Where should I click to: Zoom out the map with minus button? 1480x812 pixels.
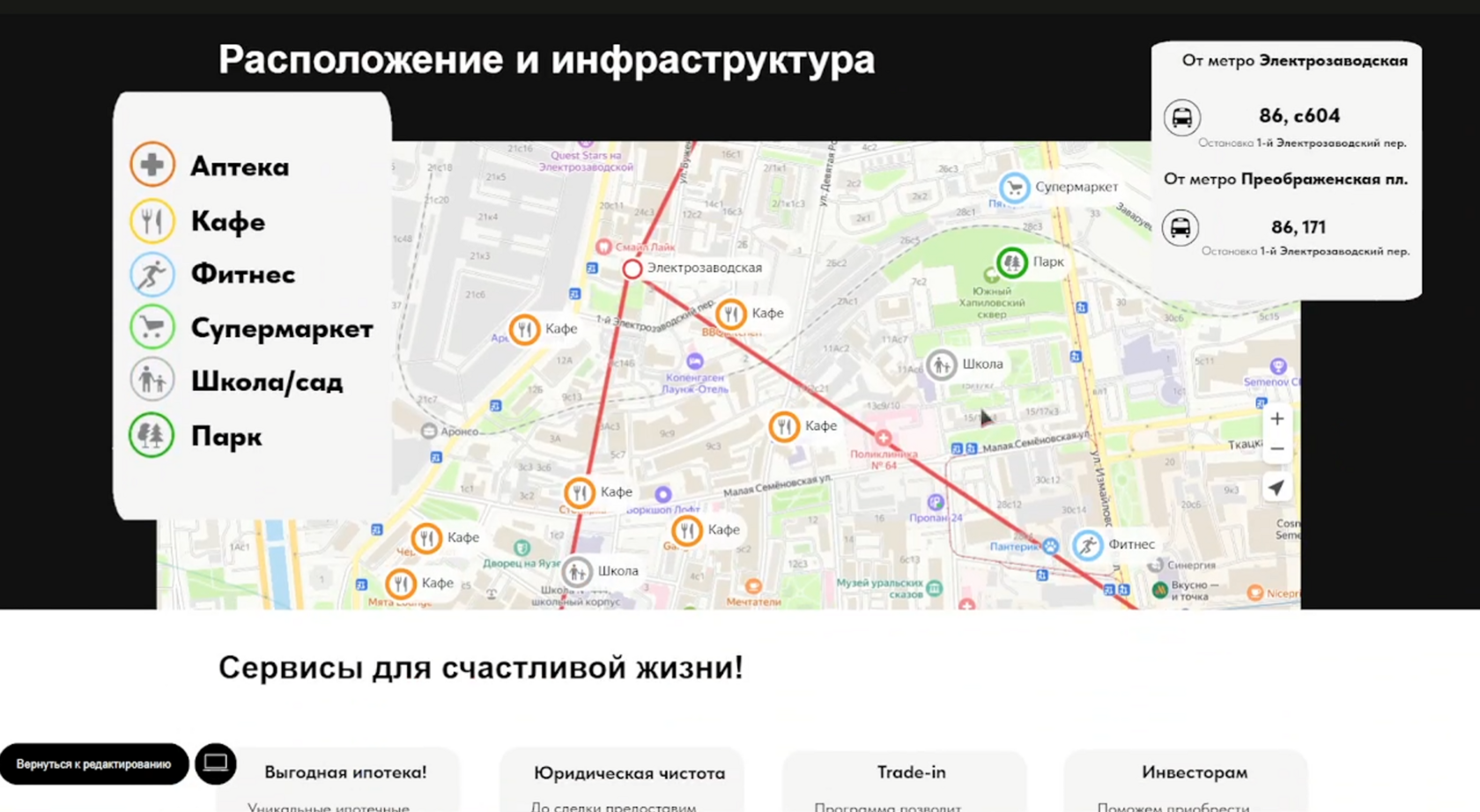[x=1276, y=449]
